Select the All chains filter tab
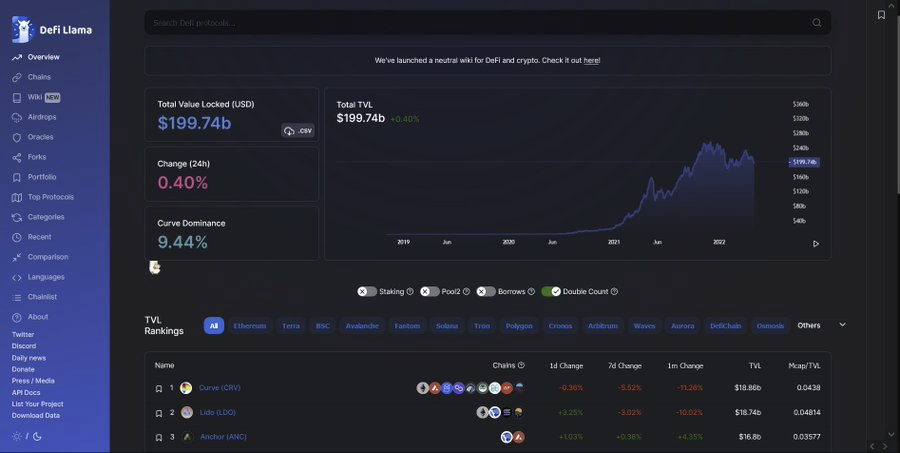 pyautogui.click(x=214, y=326)
